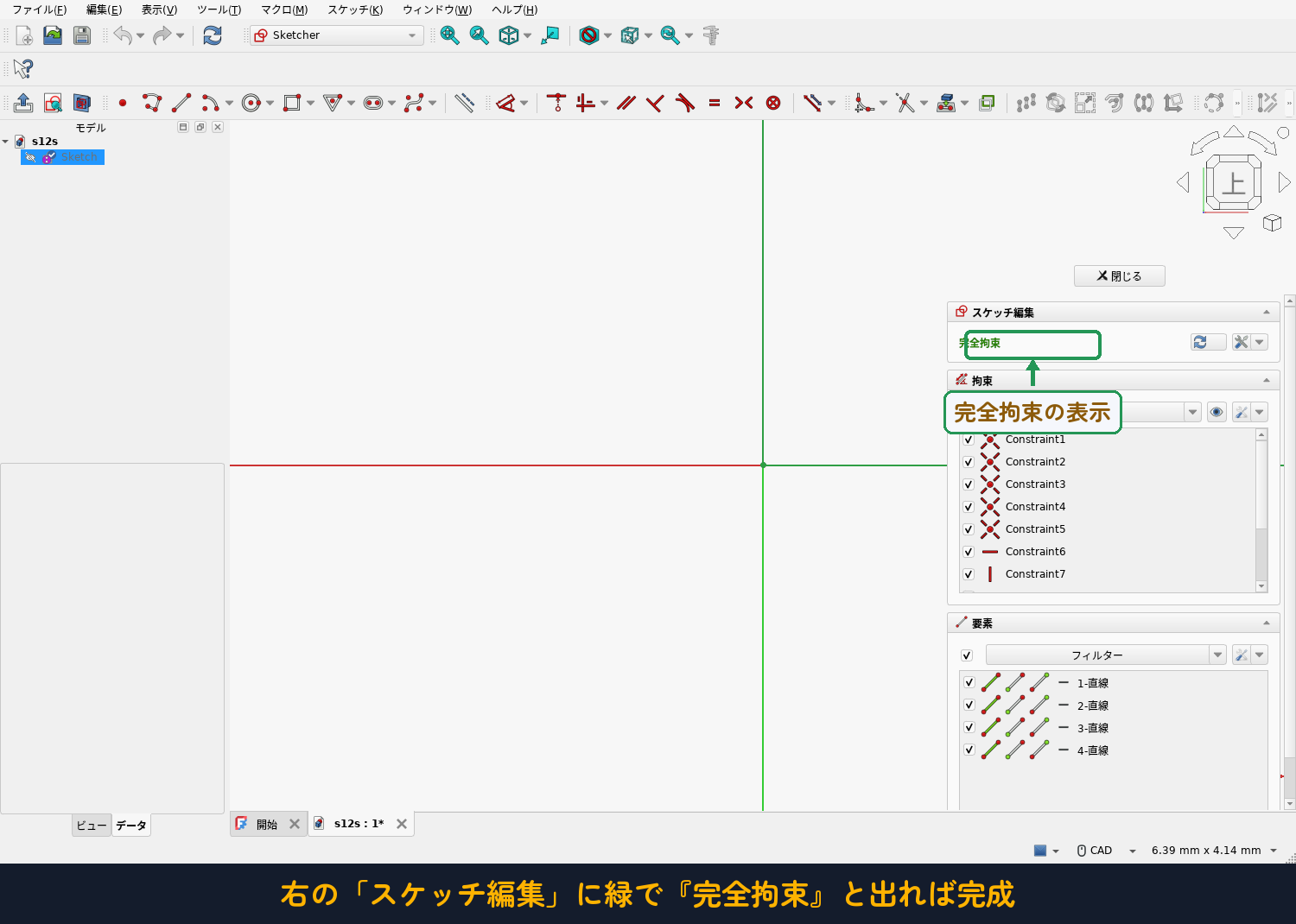Toggle the constraint visibility eye button
This screenshot has height=924, width=1296.
pos(1217,412)
